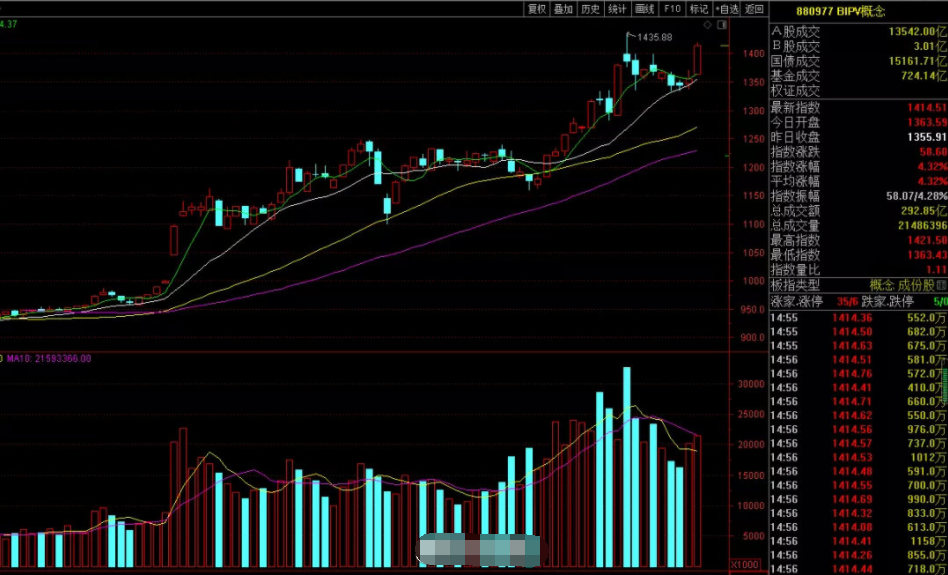Select the tick row priced 1414.76
The image size is (948, 575).
[859, 374]
